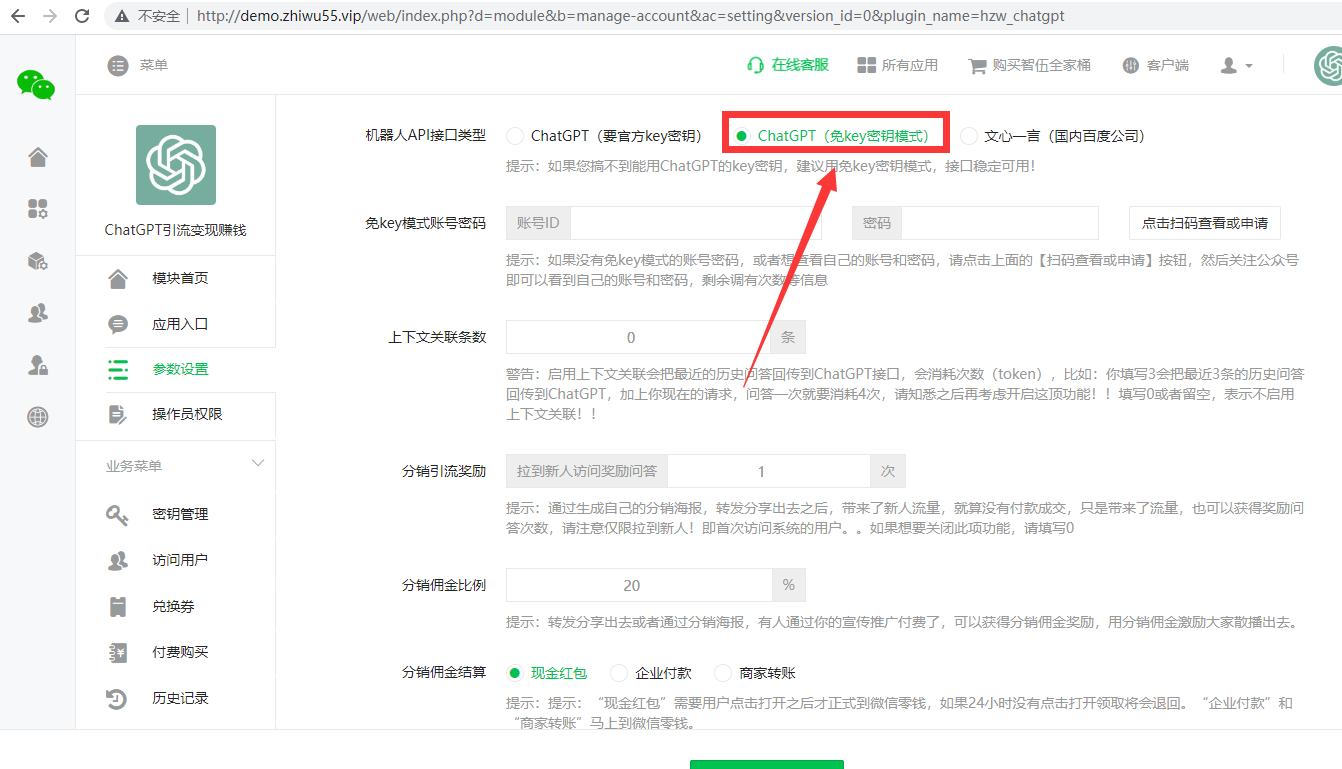Focus the 拉到新人访问奖励问答 input field
This screenshot has height=769, width=1342.
click(x=769, y=471)
